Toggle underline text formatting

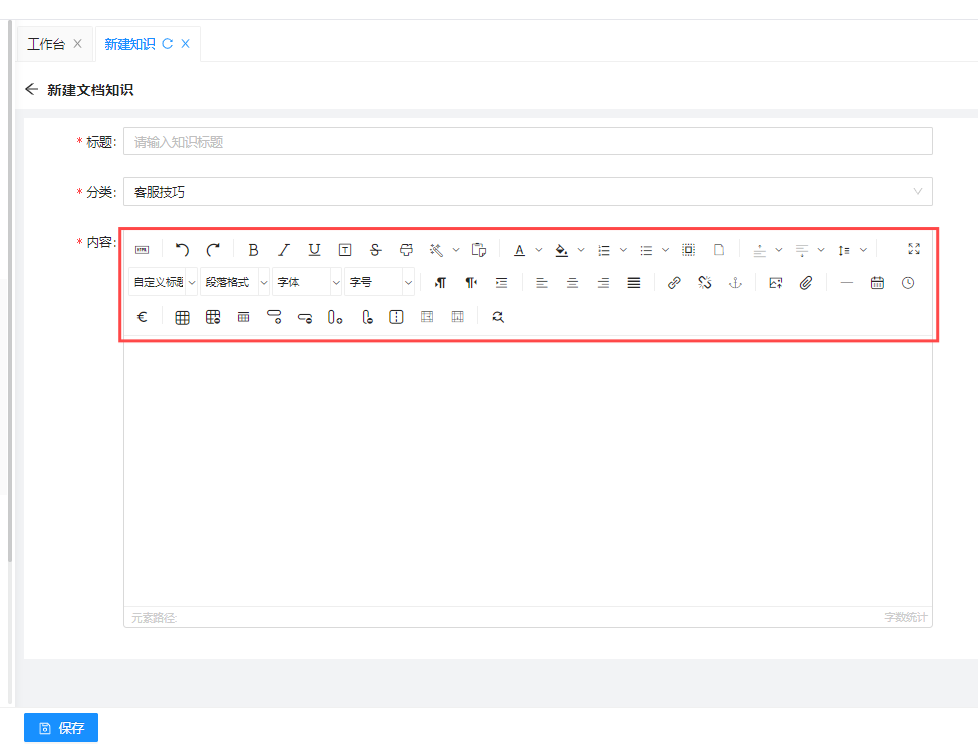click(x=314, y=250)
